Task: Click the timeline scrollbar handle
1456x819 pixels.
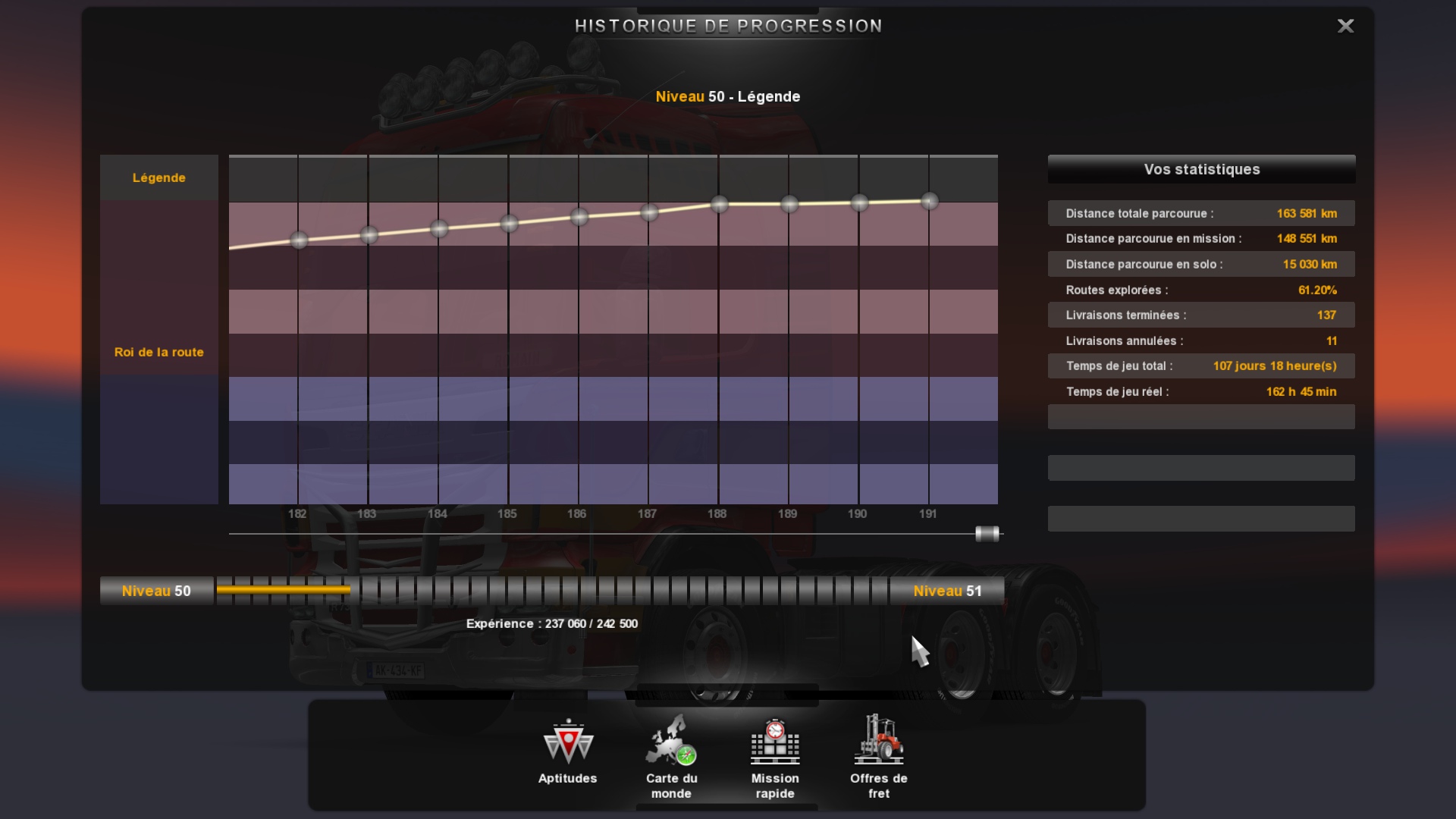Action: click(x=987, y=534)
